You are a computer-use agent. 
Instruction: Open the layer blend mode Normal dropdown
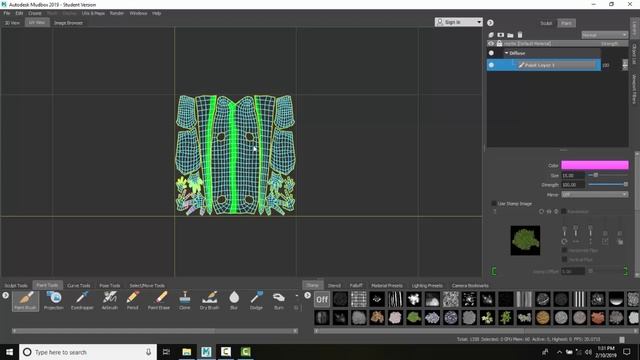(604, 35)
